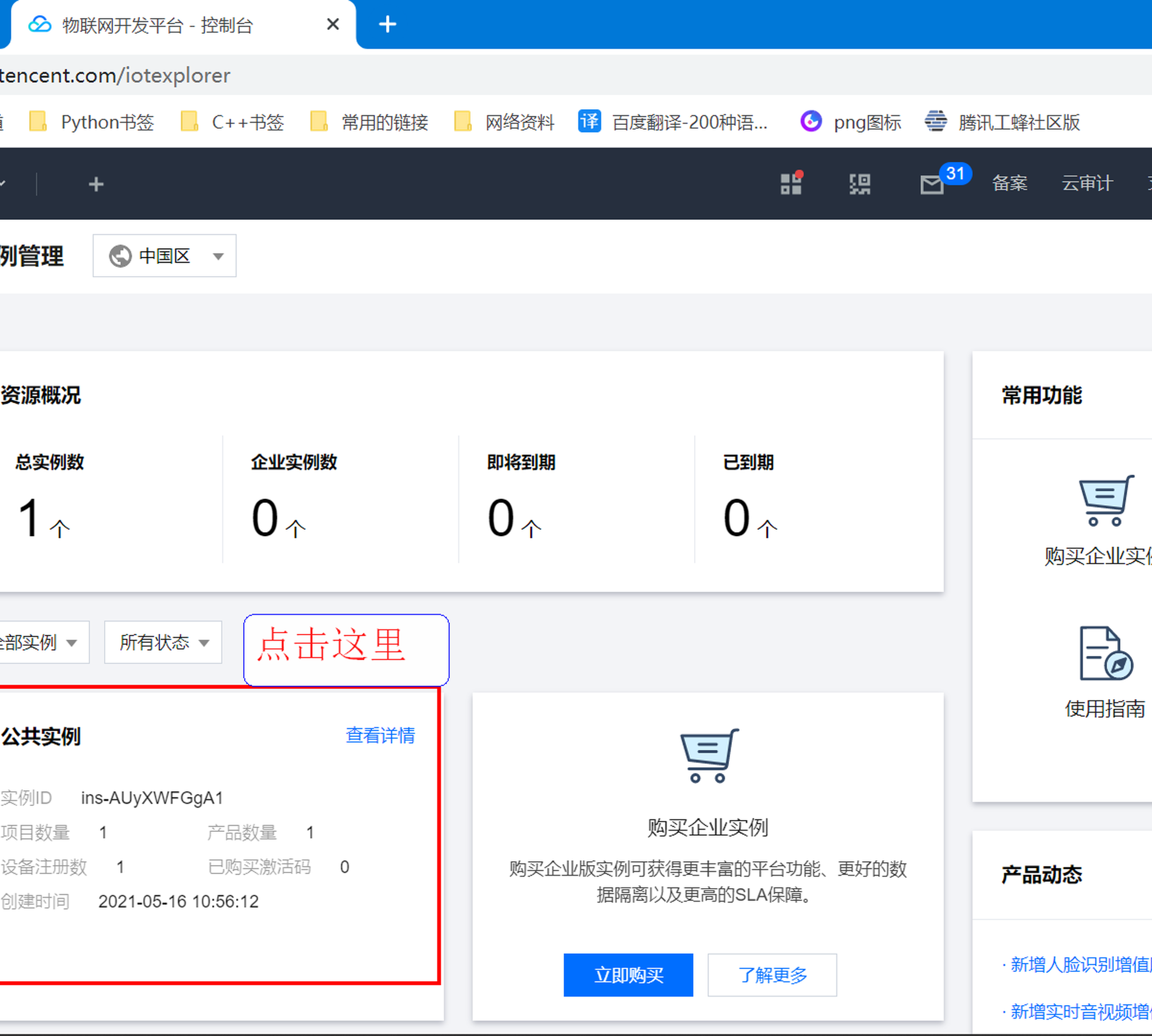Click the 已到期 label
The image size is (1152, 1036).
click(748, 462)
